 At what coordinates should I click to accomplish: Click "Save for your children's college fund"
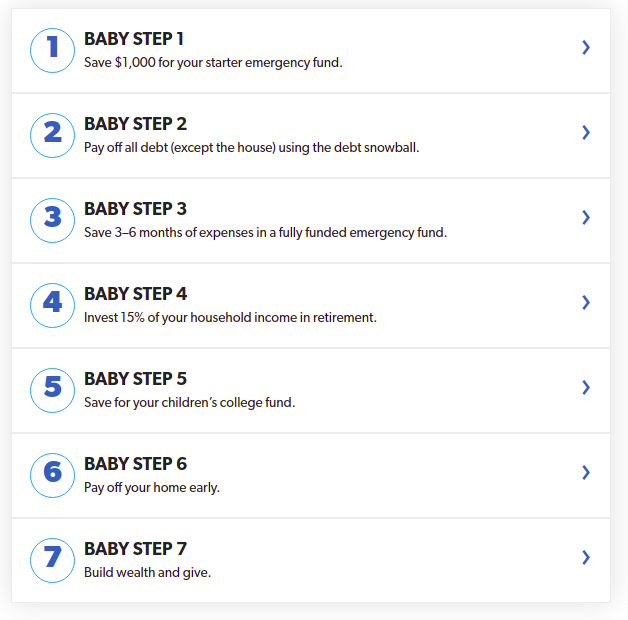tap(189, 403)
